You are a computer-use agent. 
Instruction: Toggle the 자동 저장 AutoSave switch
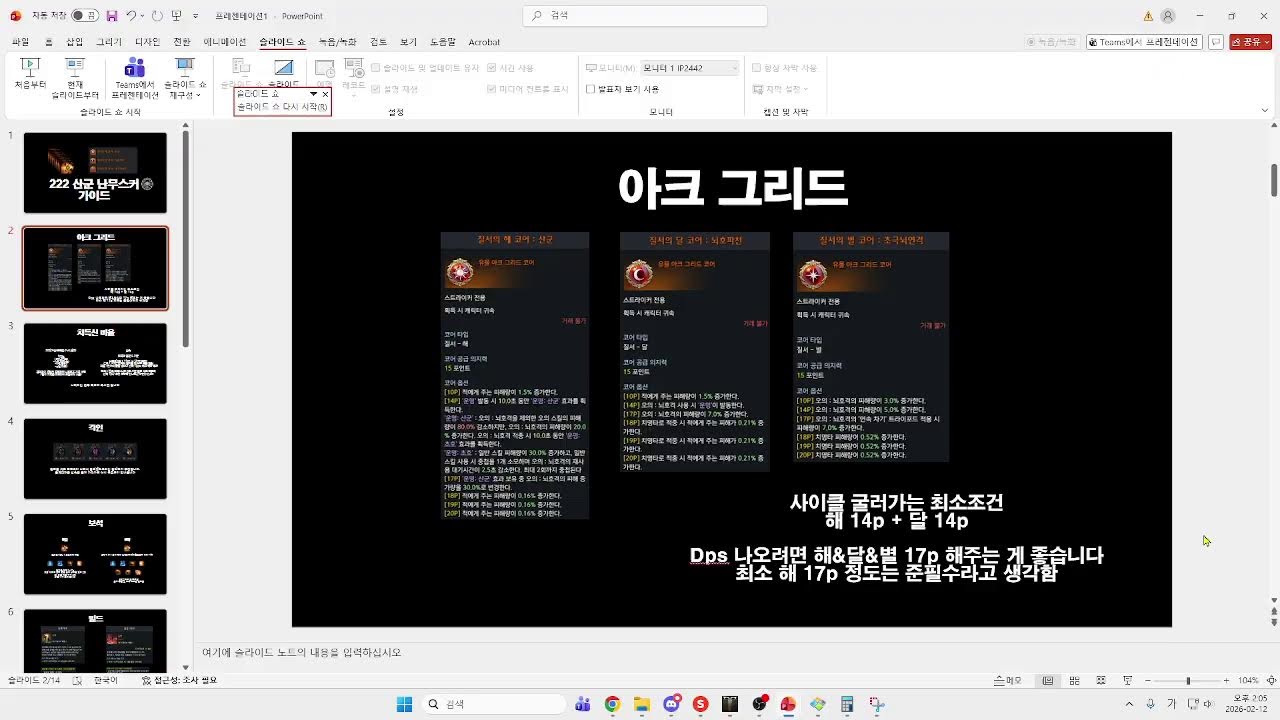pyautogui.click(x=84, y=16)
